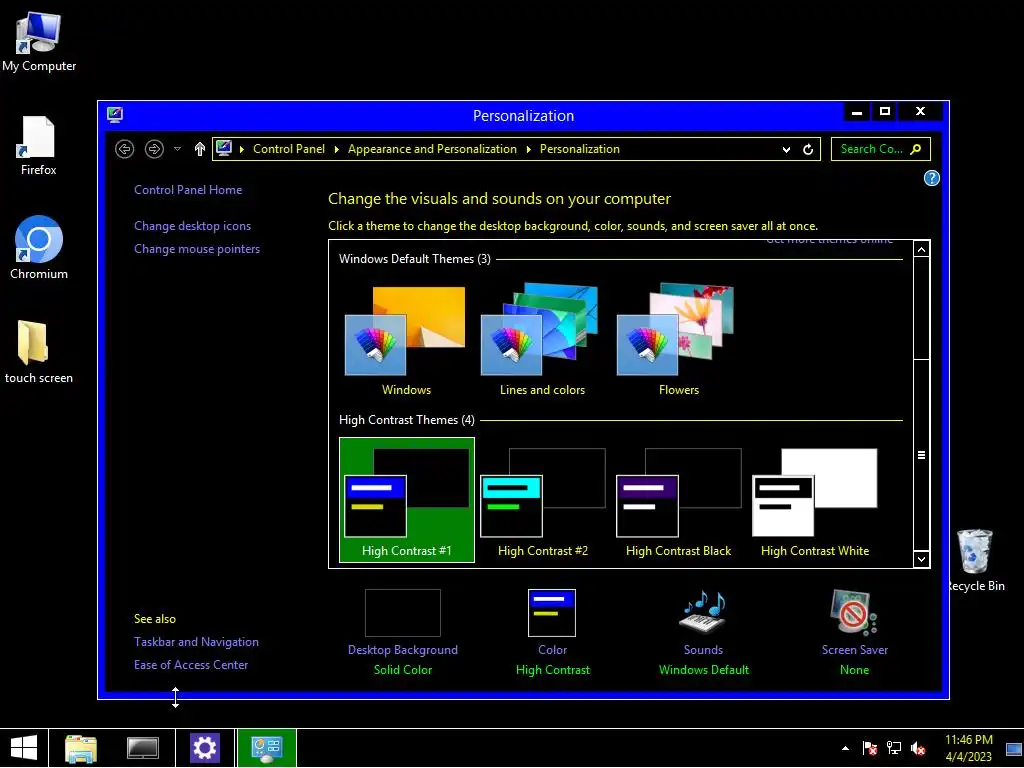The height and width of the screenshot is (768, 1024).
Task: Select the High Contrast #2 theme
Action: (543, 500)
